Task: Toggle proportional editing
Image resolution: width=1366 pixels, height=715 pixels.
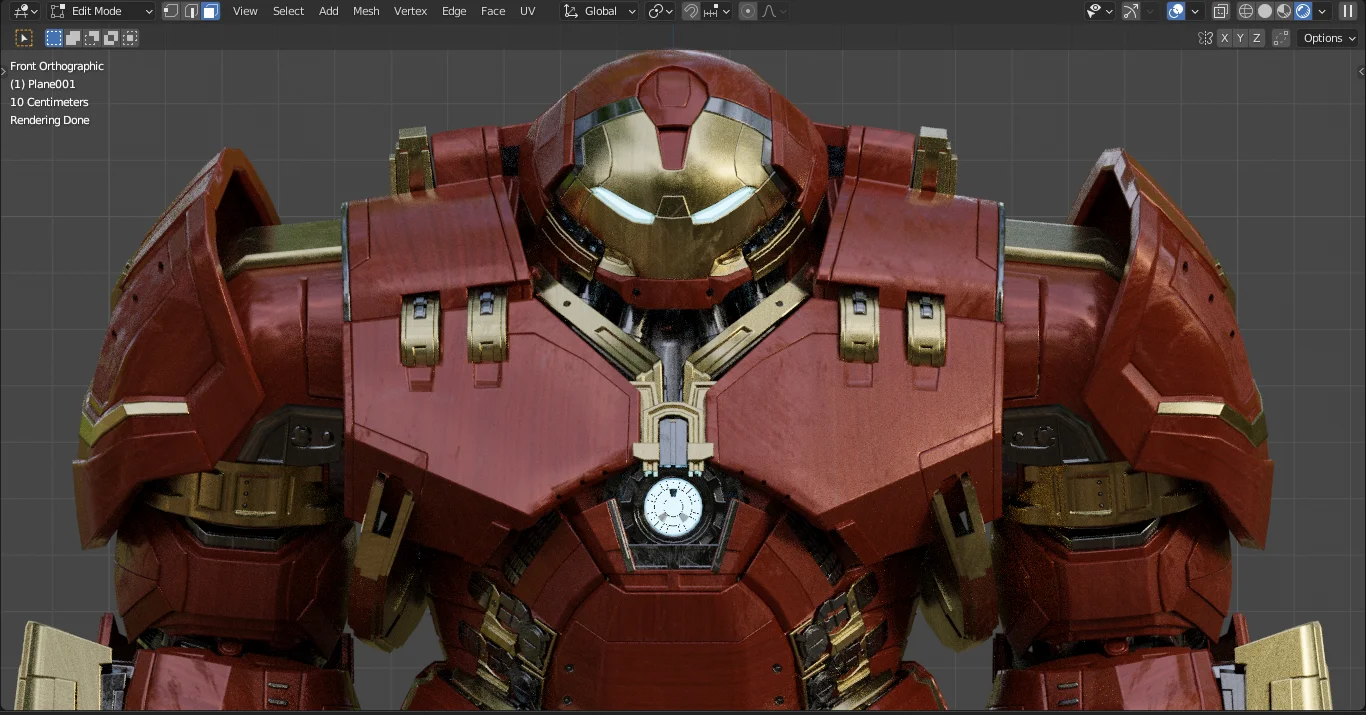Action: point(748,11)
